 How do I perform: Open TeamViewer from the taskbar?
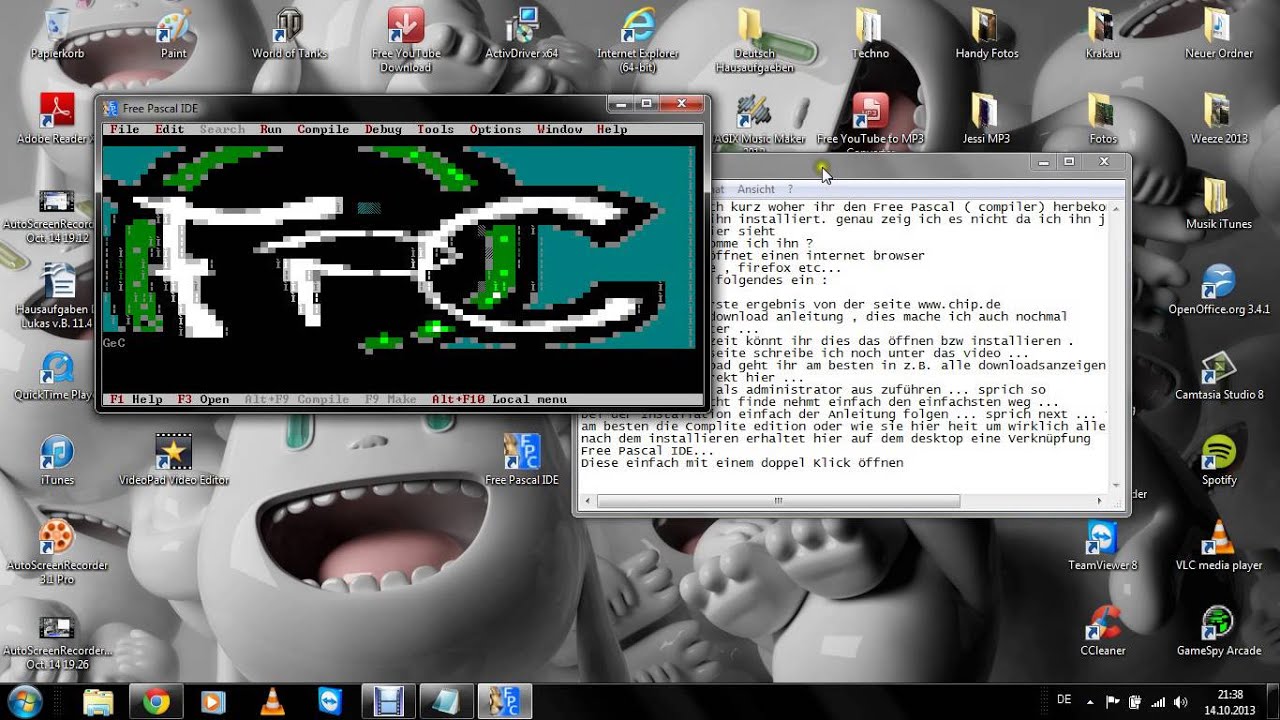click(x=330, y=702)
